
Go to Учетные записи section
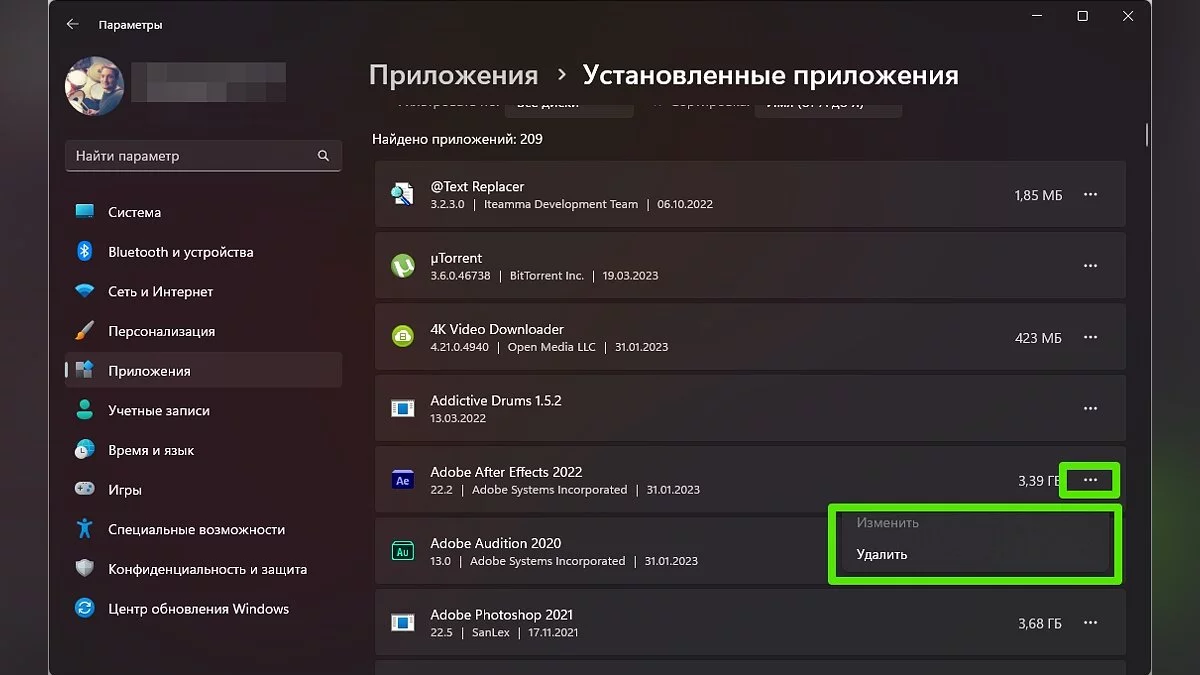158,411
